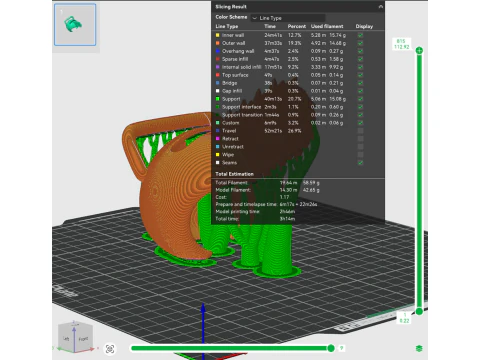Click the Support transition label
This screenshot has height=360, width=480.
(242, 115)
